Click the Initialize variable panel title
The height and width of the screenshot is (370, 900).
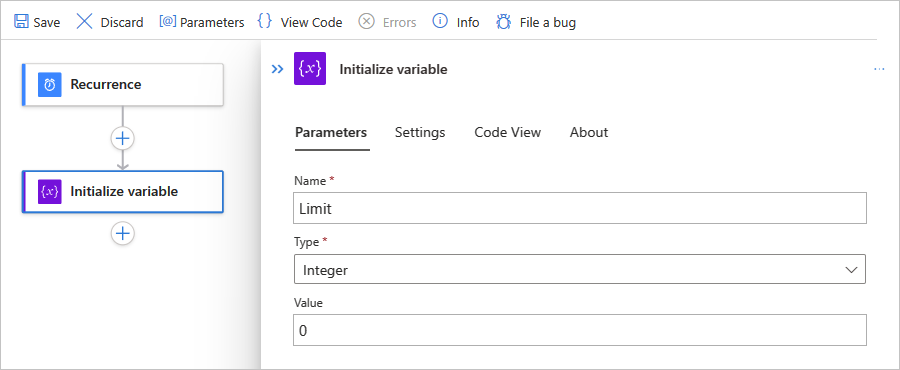pyautogui.click(x=393, y=69)
